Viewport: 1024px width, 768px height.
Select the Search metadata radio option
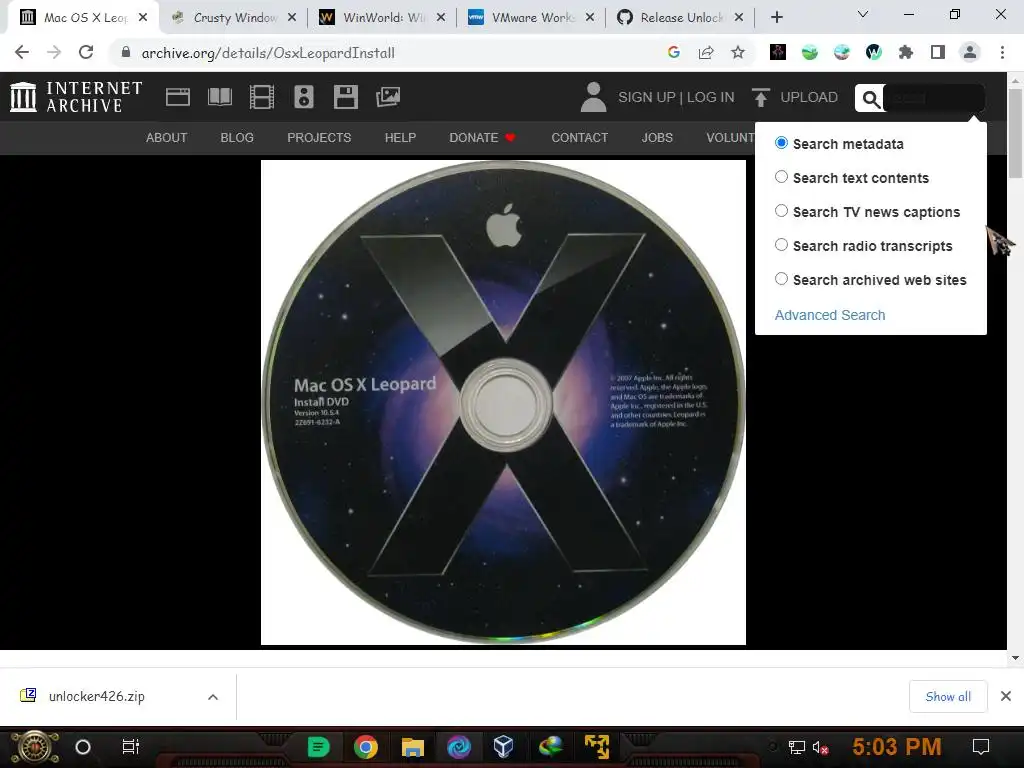point(781,143)
